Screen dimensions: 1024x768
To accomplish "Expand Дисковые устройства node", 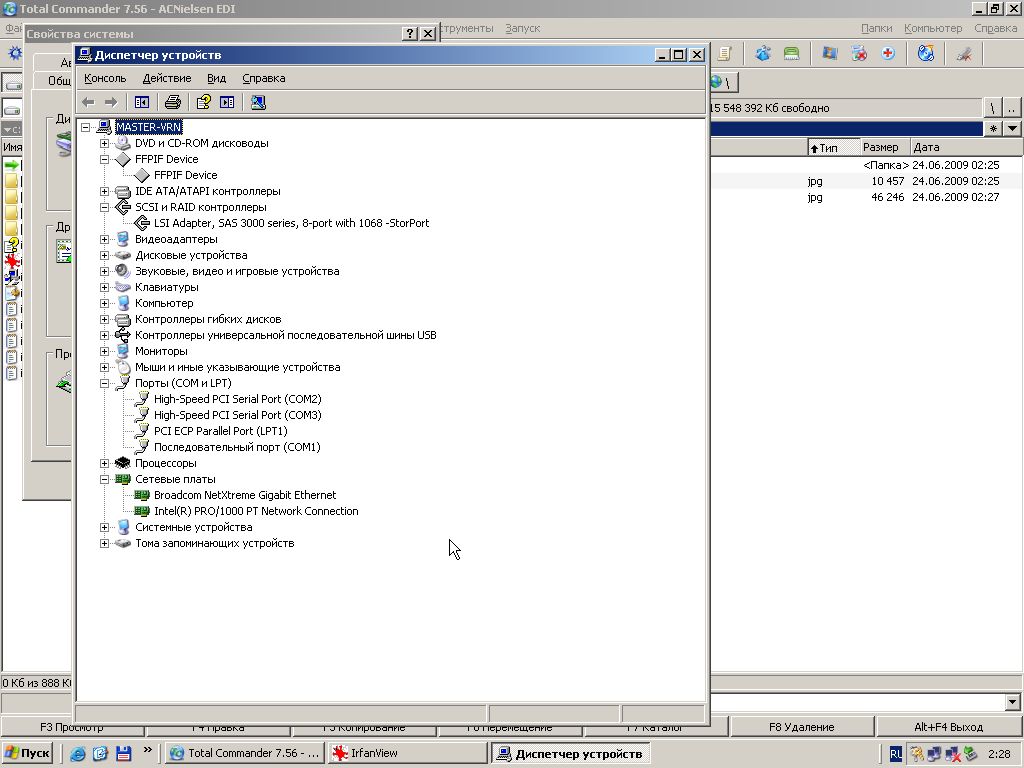I will click(104, 255).
